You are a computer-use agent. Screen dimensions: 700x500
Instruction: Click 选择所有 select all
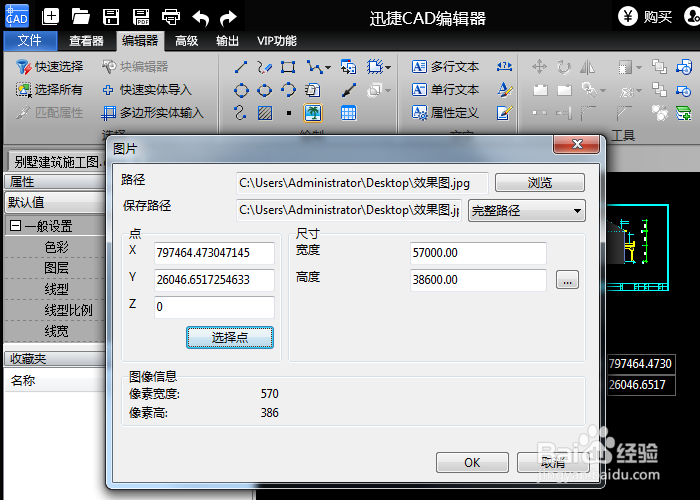[x=50, y=90]
